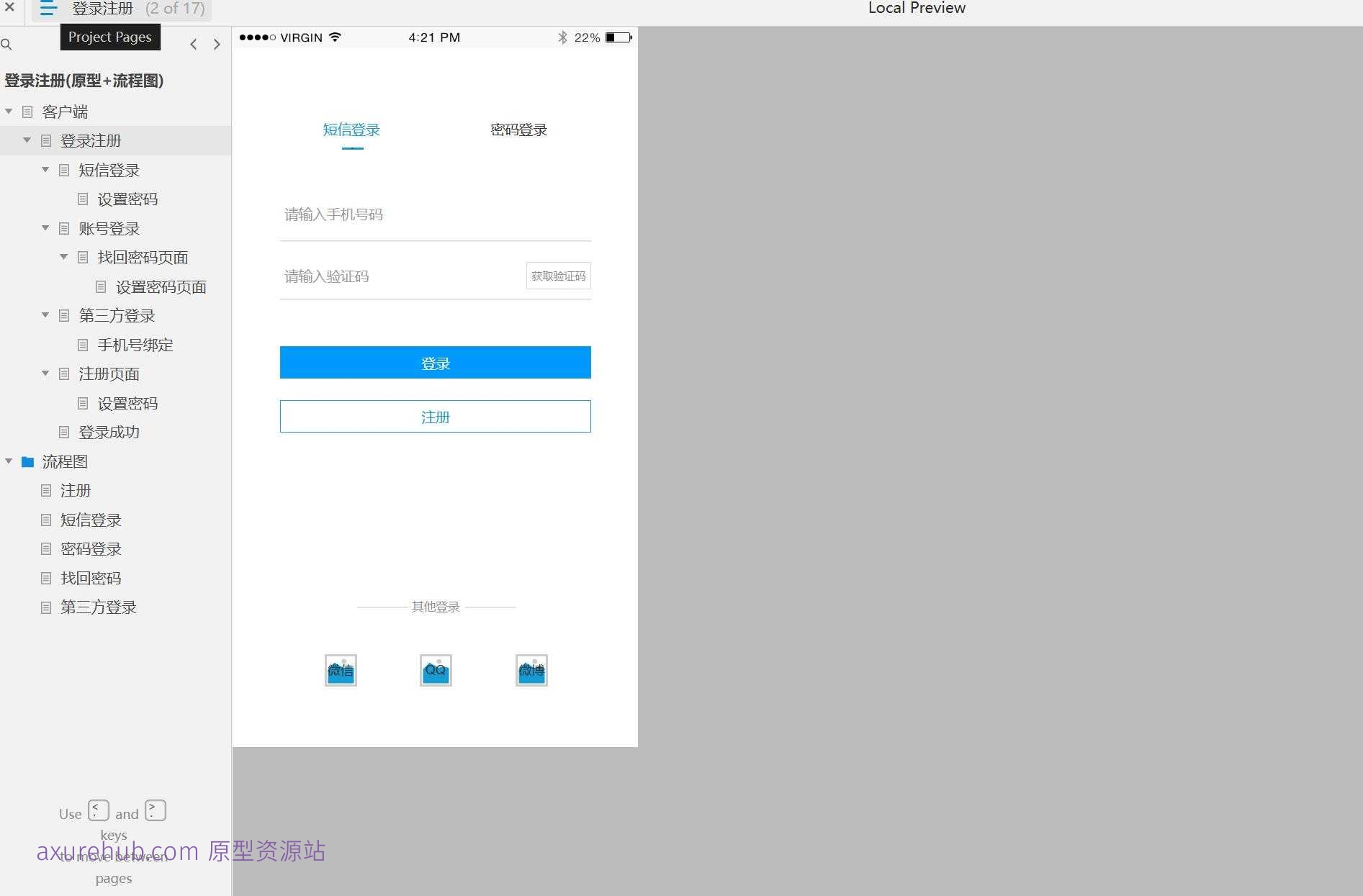The height and width of the screenshot is (896, 1363).
Task: Click the 登录 blue button
Action: tap(436, 363)
